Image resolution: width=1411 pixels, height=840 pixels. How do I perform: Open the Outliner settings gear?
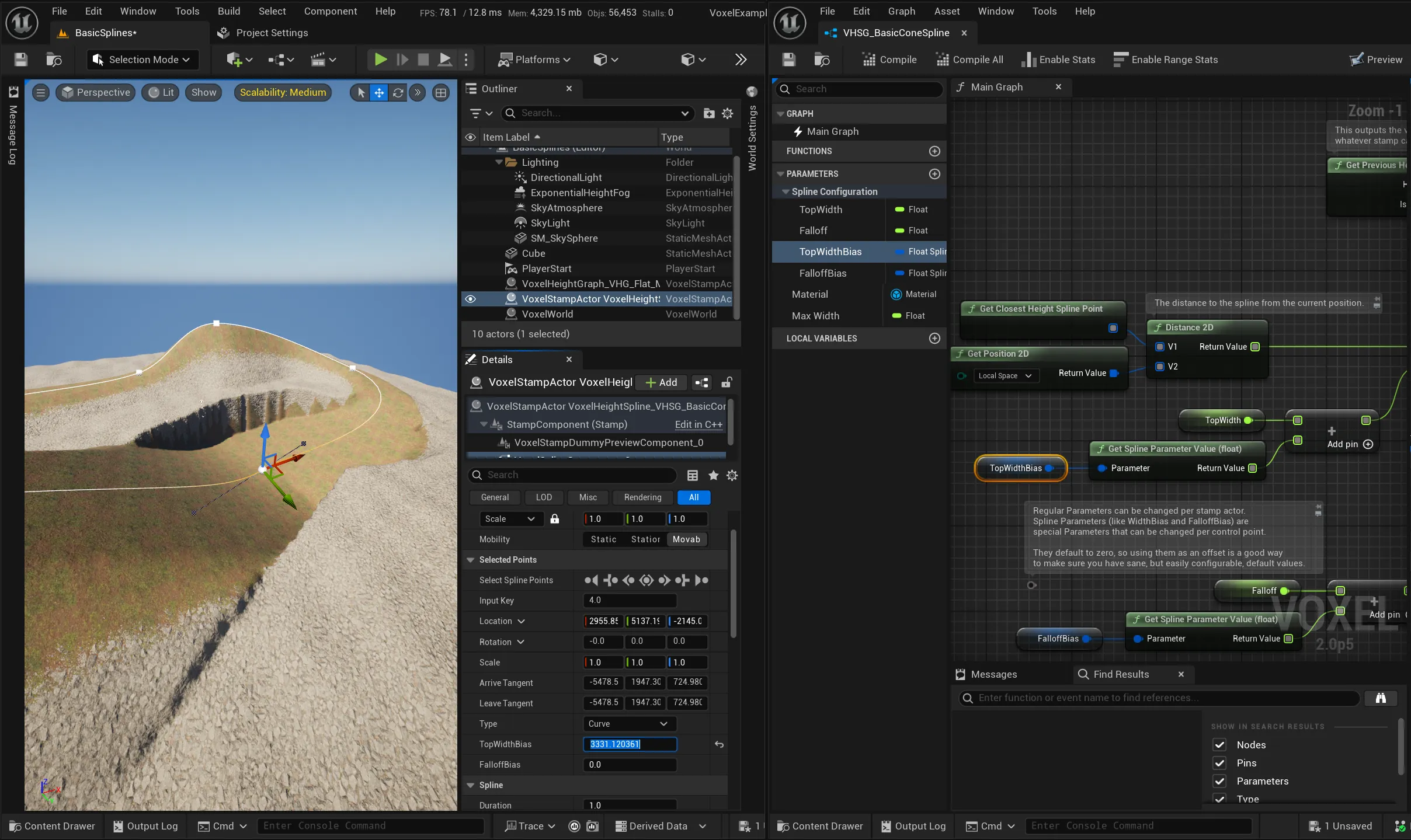[x=727, y=113]
